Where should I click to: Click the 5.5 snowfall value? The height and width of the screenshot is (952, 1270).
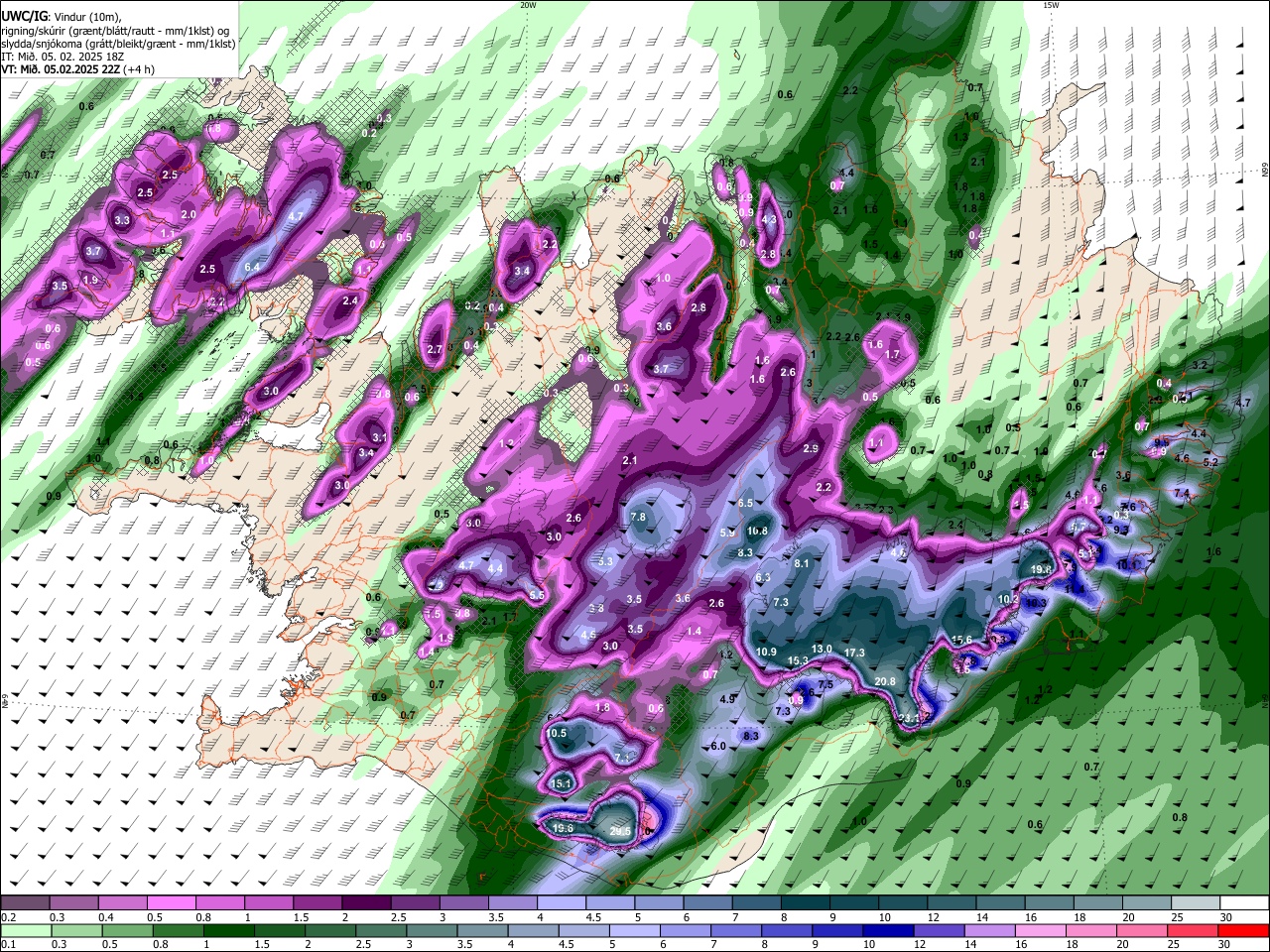(537, 595)
